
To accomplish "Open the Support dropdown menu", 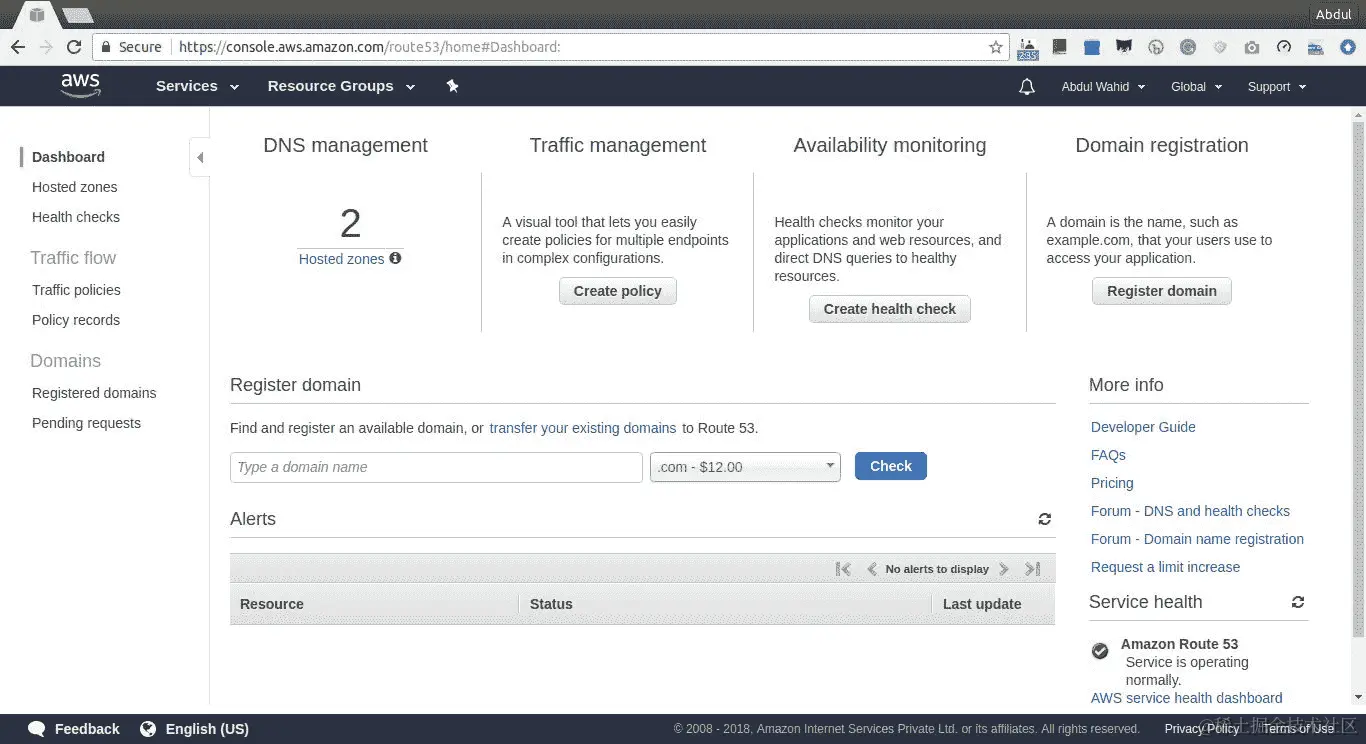I will tap(1277, 87).
